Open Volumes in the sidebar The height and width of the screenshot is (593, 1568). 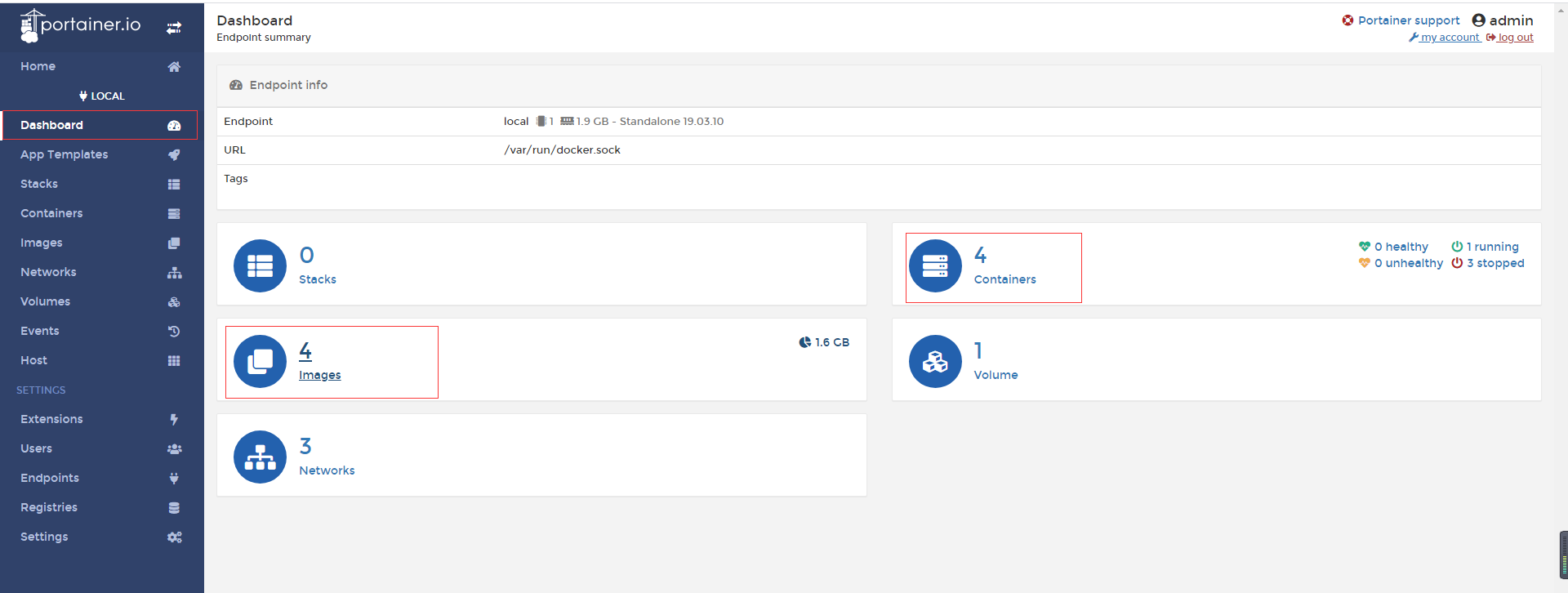point(45,301)
